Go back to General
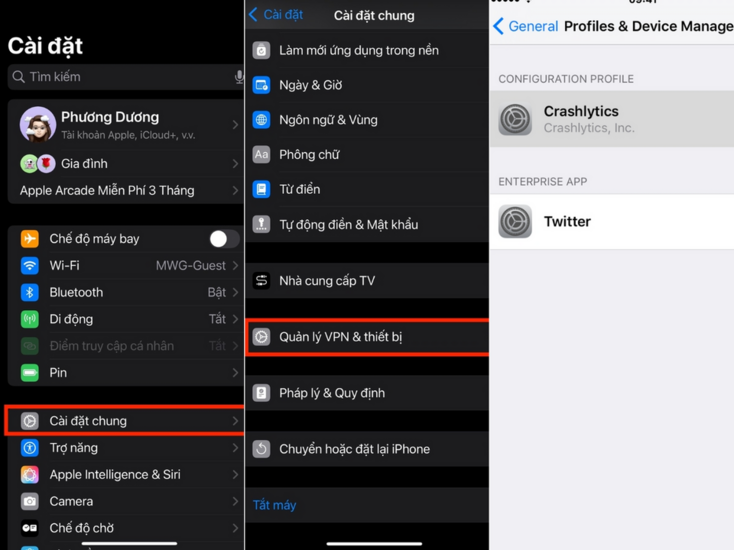Viewport: 734px width, 550px height. pyautogui.click(x=525, y=26)
